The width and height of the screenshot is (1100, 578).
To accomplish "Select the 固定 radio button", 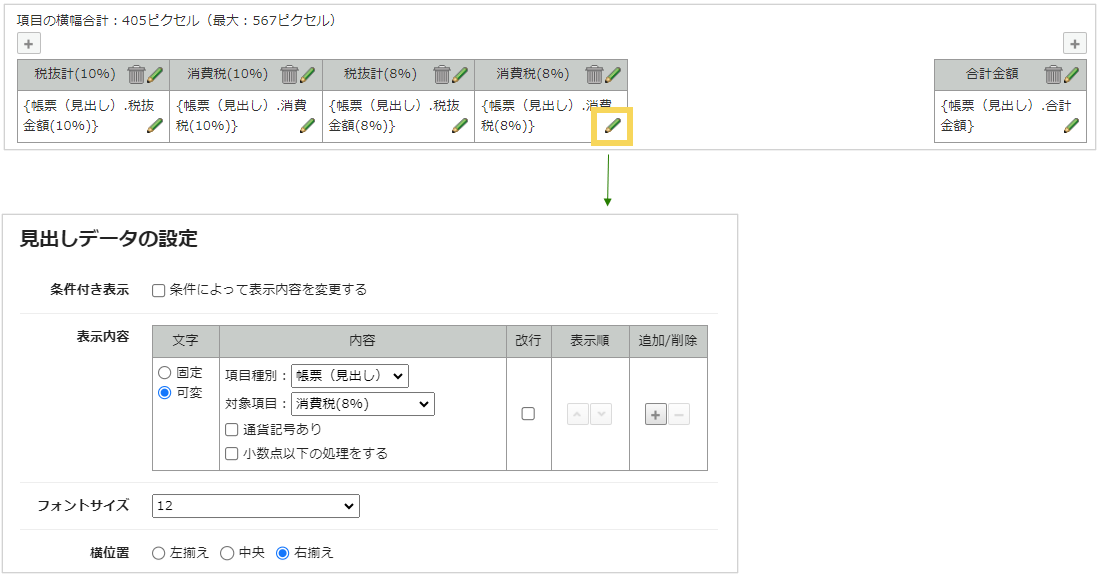I will coord(164,373).
